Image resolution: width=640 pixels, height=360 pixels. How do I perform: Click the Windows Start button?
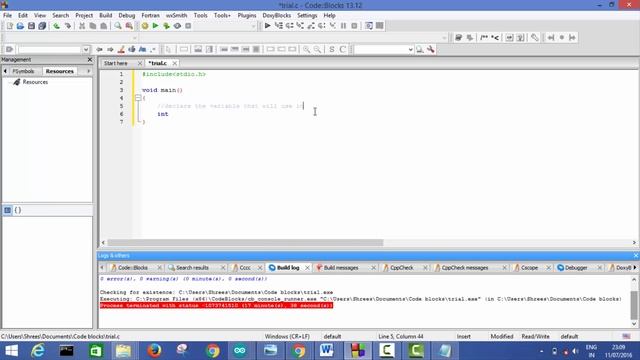coord(11,351)
